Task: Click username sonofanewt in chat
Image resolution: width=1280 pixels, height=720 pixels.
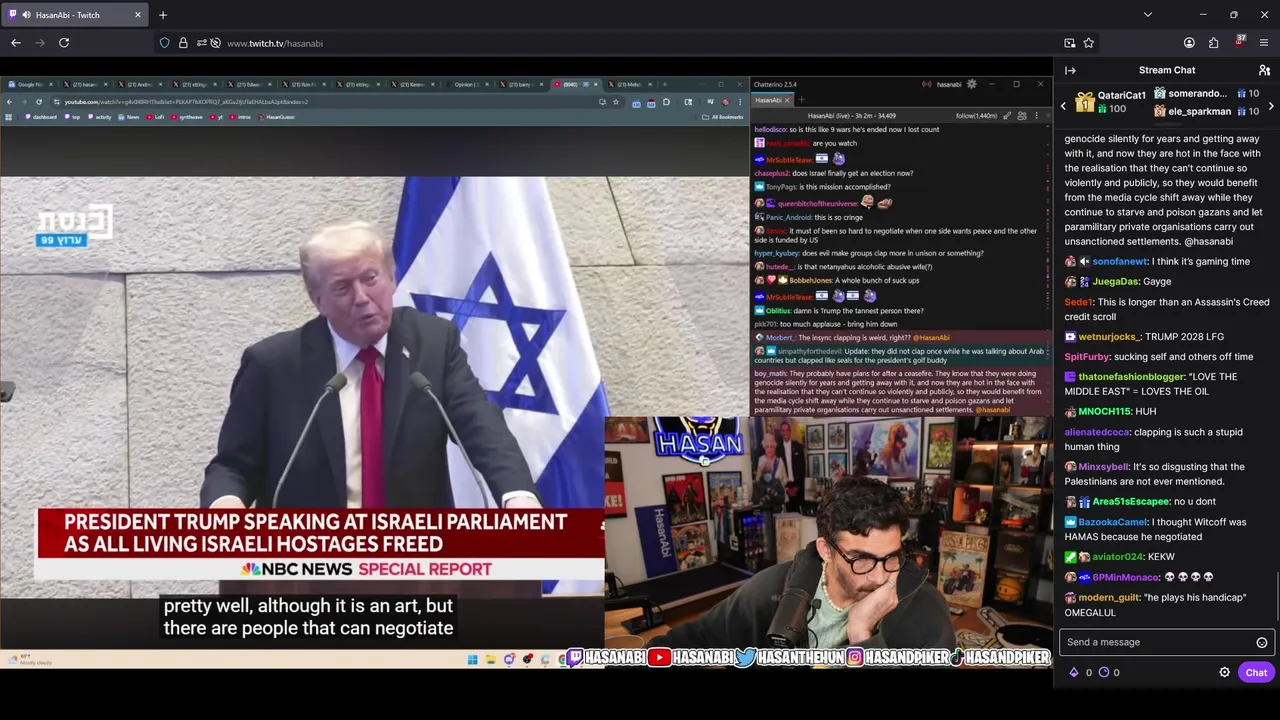Action: point(1120,261)
